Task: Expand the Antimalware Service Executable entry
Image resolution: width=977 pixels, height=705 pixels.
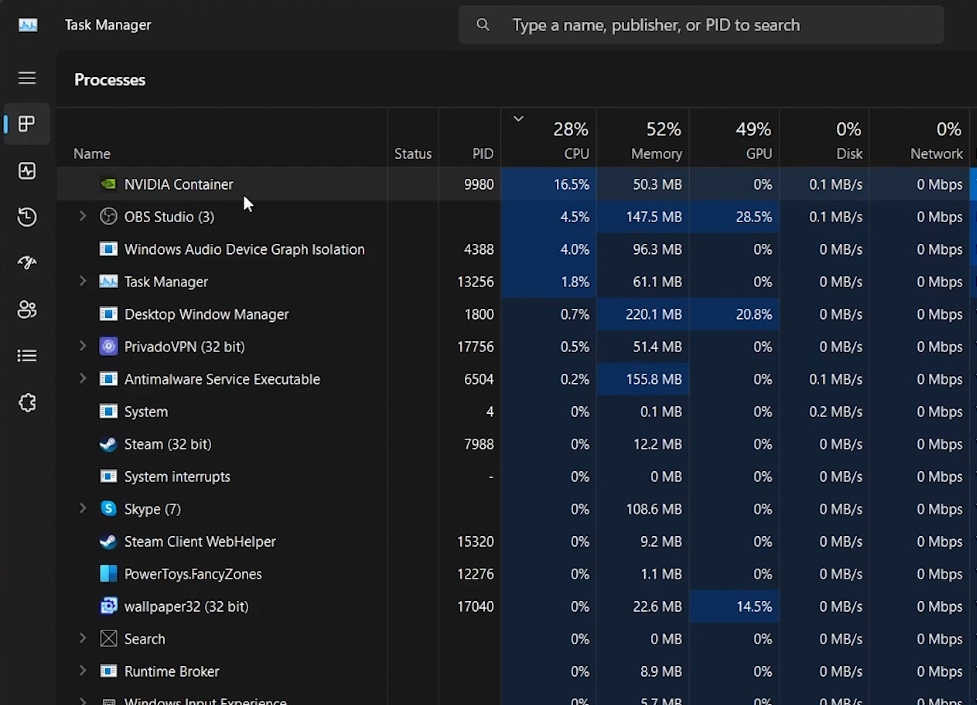Action: point(83,379)
